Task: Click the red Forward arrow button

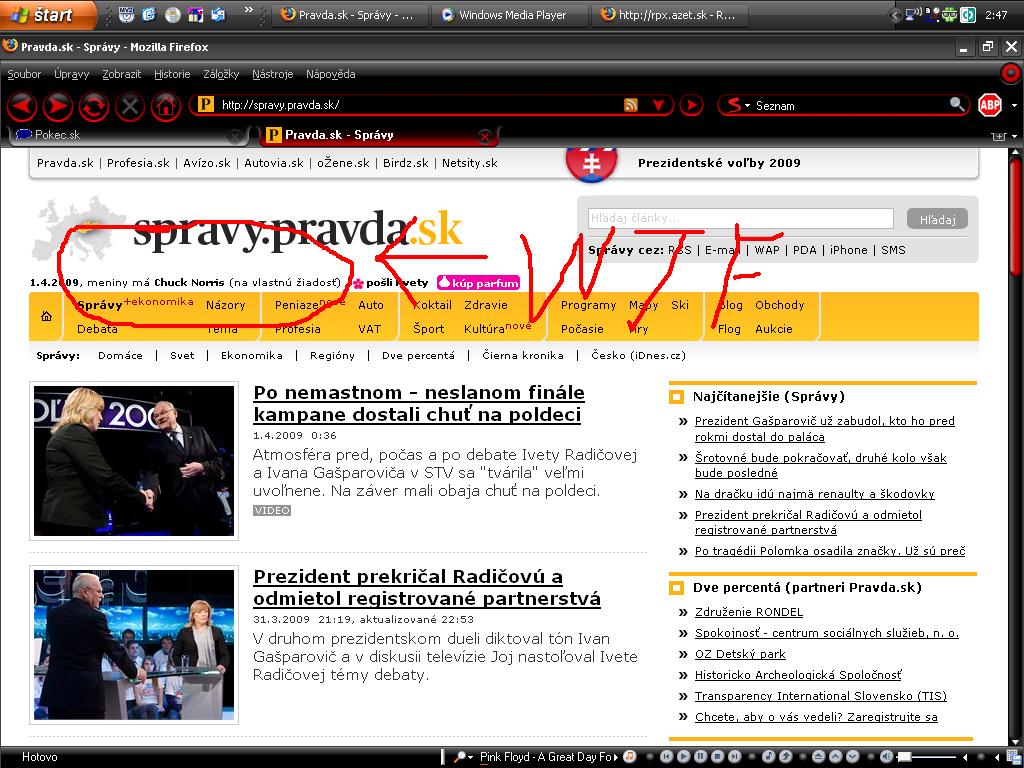Action: click(x=58, y=106)
